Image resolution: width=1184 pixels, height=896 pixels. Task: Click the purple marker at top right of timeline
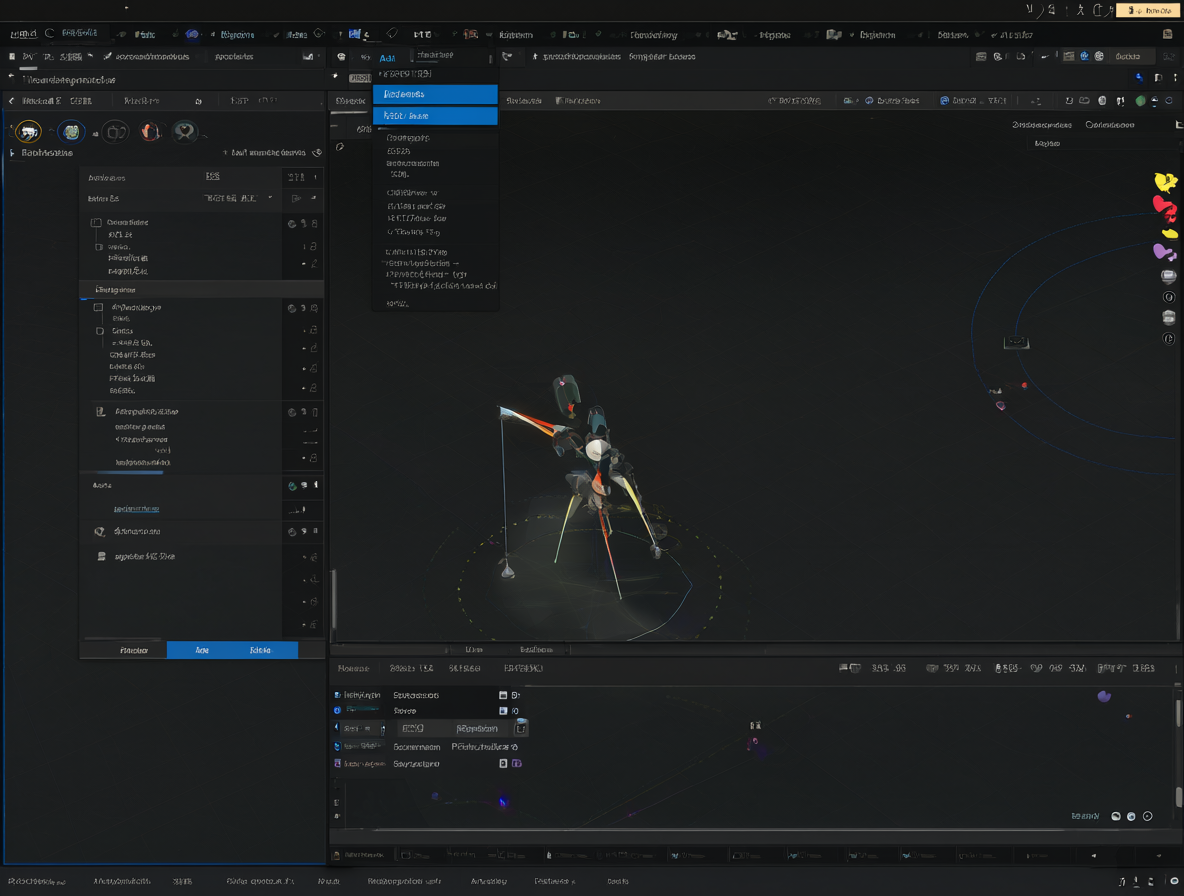coord(1104,696)
